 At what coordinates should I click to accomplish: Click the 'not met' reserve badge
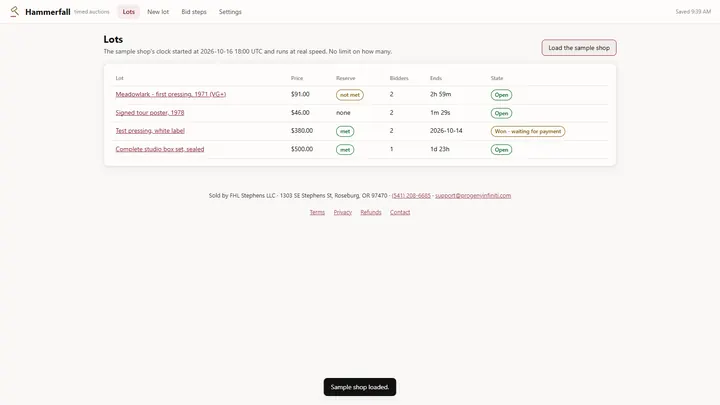(x=350, y=95)
